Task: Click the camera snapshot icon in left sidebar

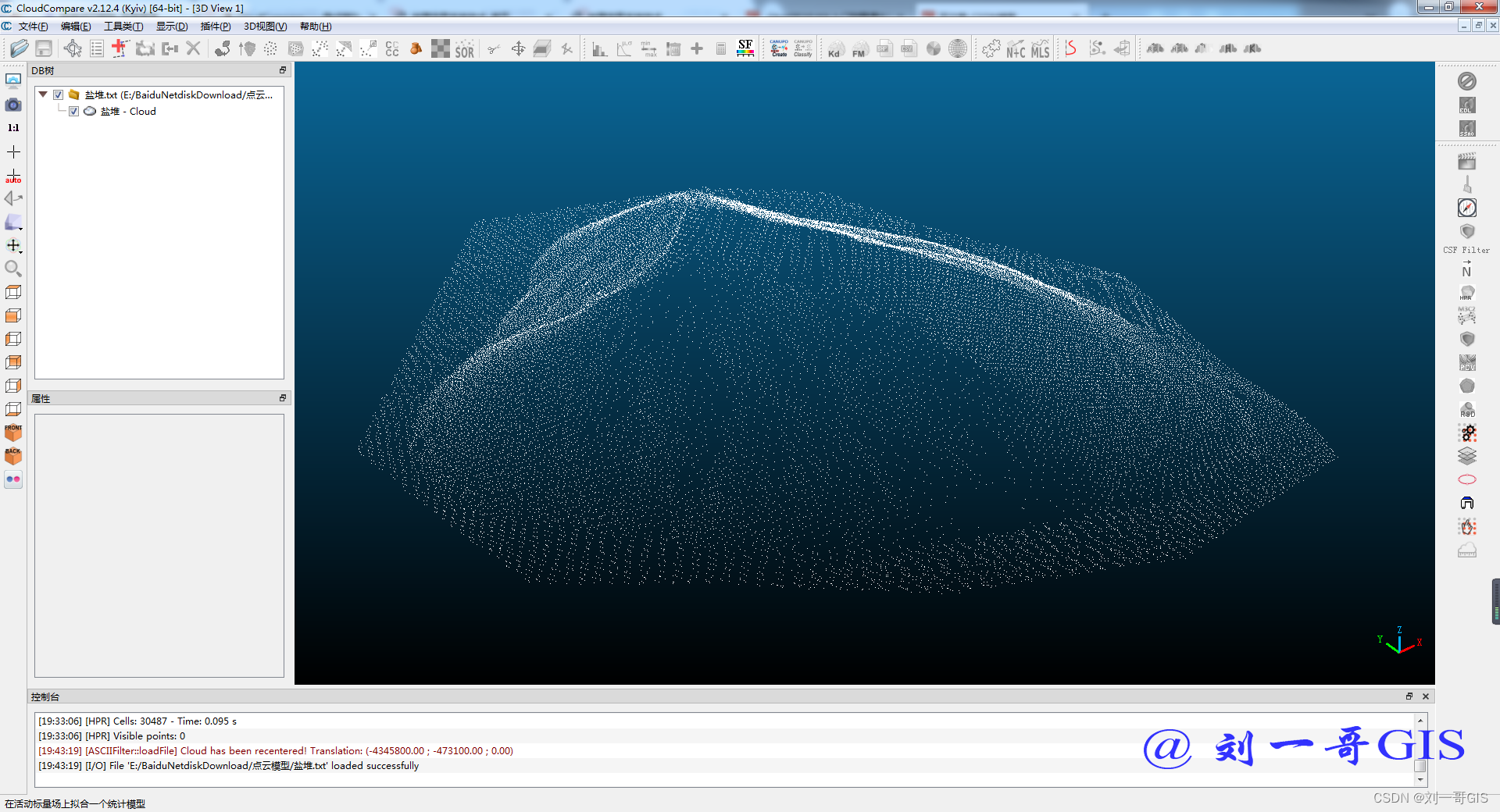Action: point(13,105)
